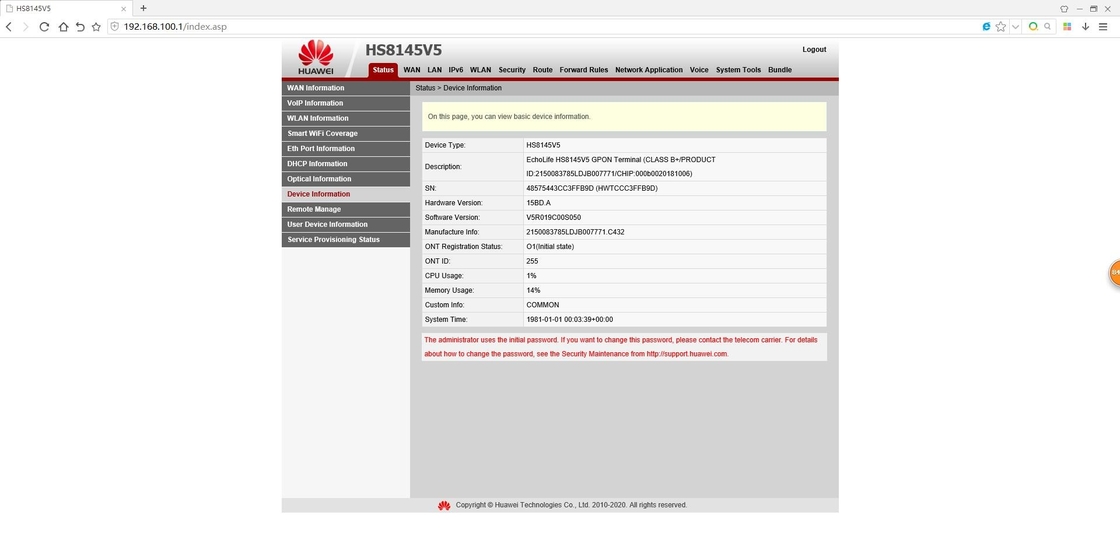This screenshot has width=1120, height=554.
Task: Expand the address bar dropdown chevron
Action: [1015, 26]
